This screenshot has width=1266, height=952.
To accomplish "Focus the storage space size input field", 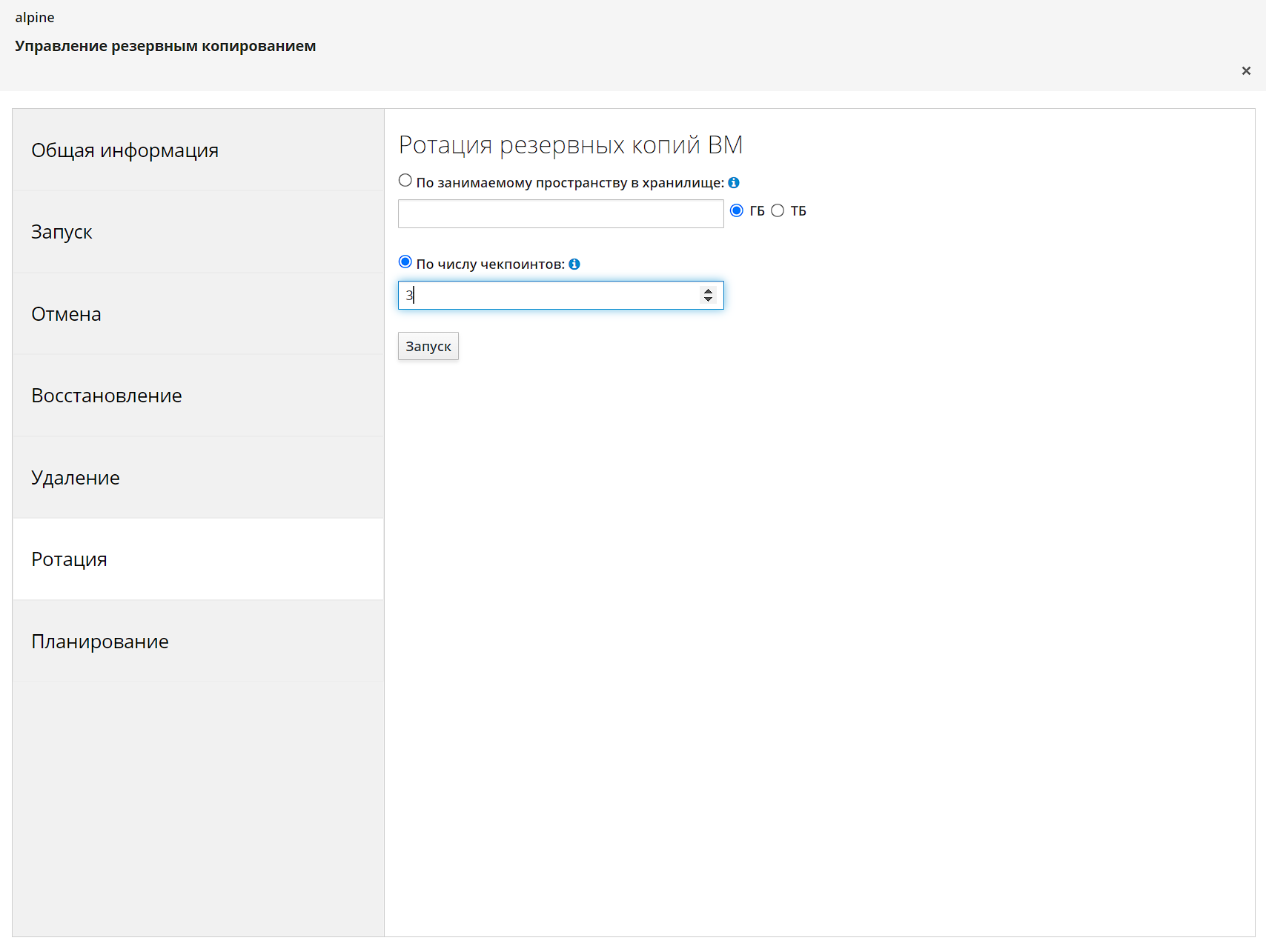I will click(560, 214).
